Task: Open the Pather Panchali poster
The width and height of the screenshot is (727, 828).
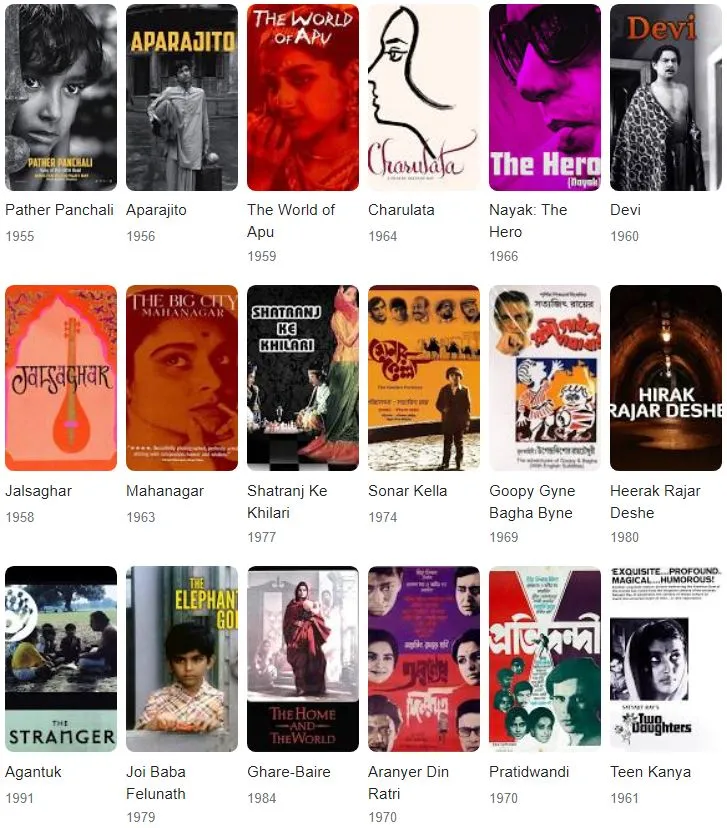Action: click(61, 97)
